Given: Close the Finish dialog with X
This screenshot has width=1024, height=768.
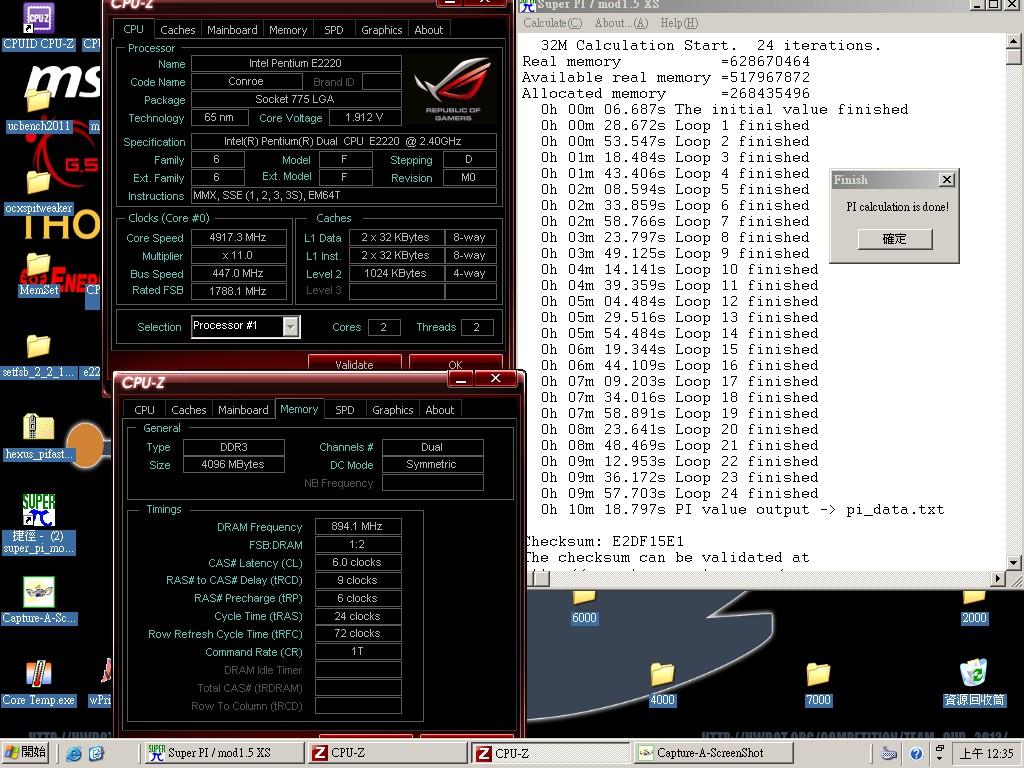Looking at the screenshot, I should click(946, 180).
